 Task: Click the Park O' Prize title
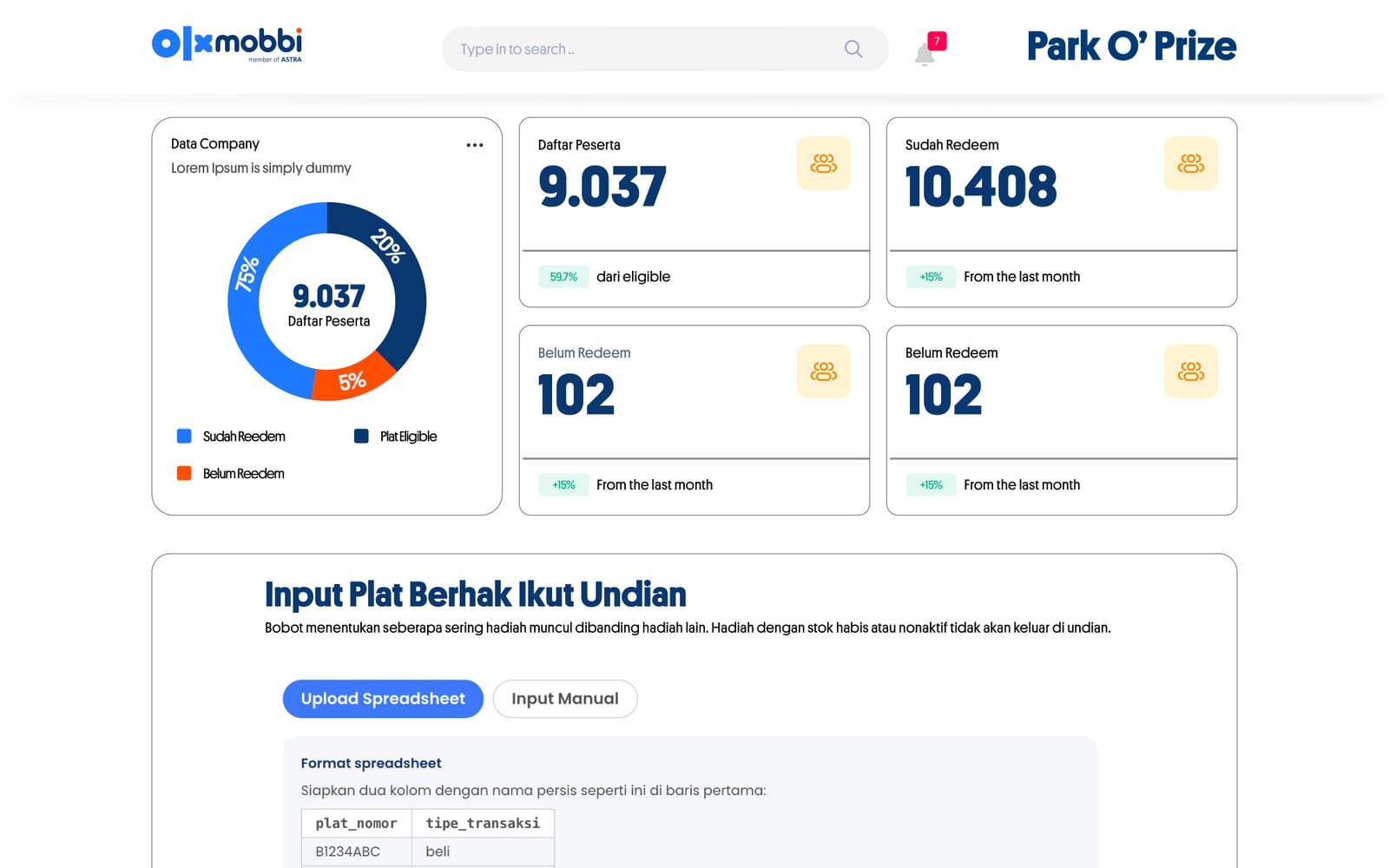(x=1131, y=46)
